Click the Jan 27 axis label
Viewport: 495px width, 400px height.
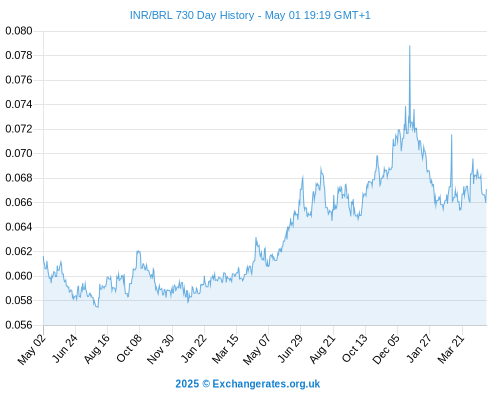419,349
